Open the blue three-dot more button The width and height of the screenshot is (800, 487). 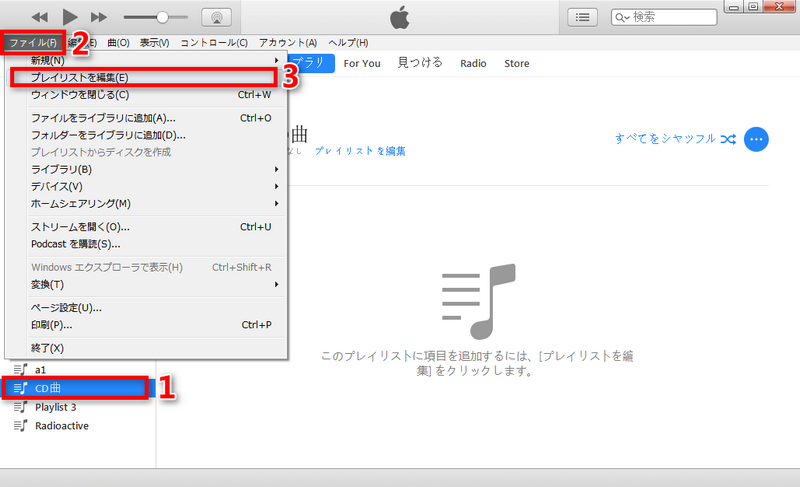tap(756, 139)
